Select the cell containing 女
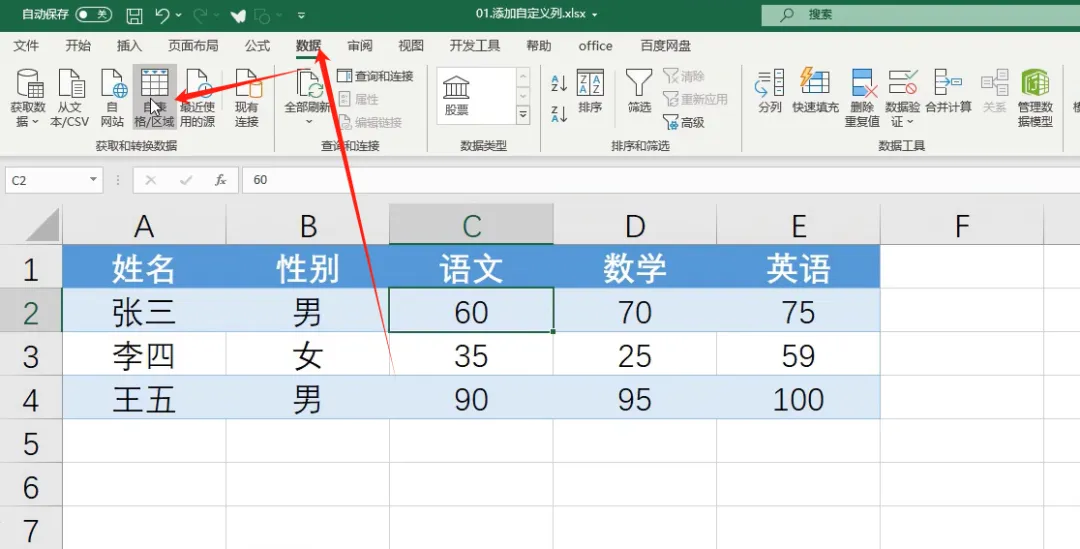Image resolution: width=1080 pixels, height=549 pixels. [308, 356]
